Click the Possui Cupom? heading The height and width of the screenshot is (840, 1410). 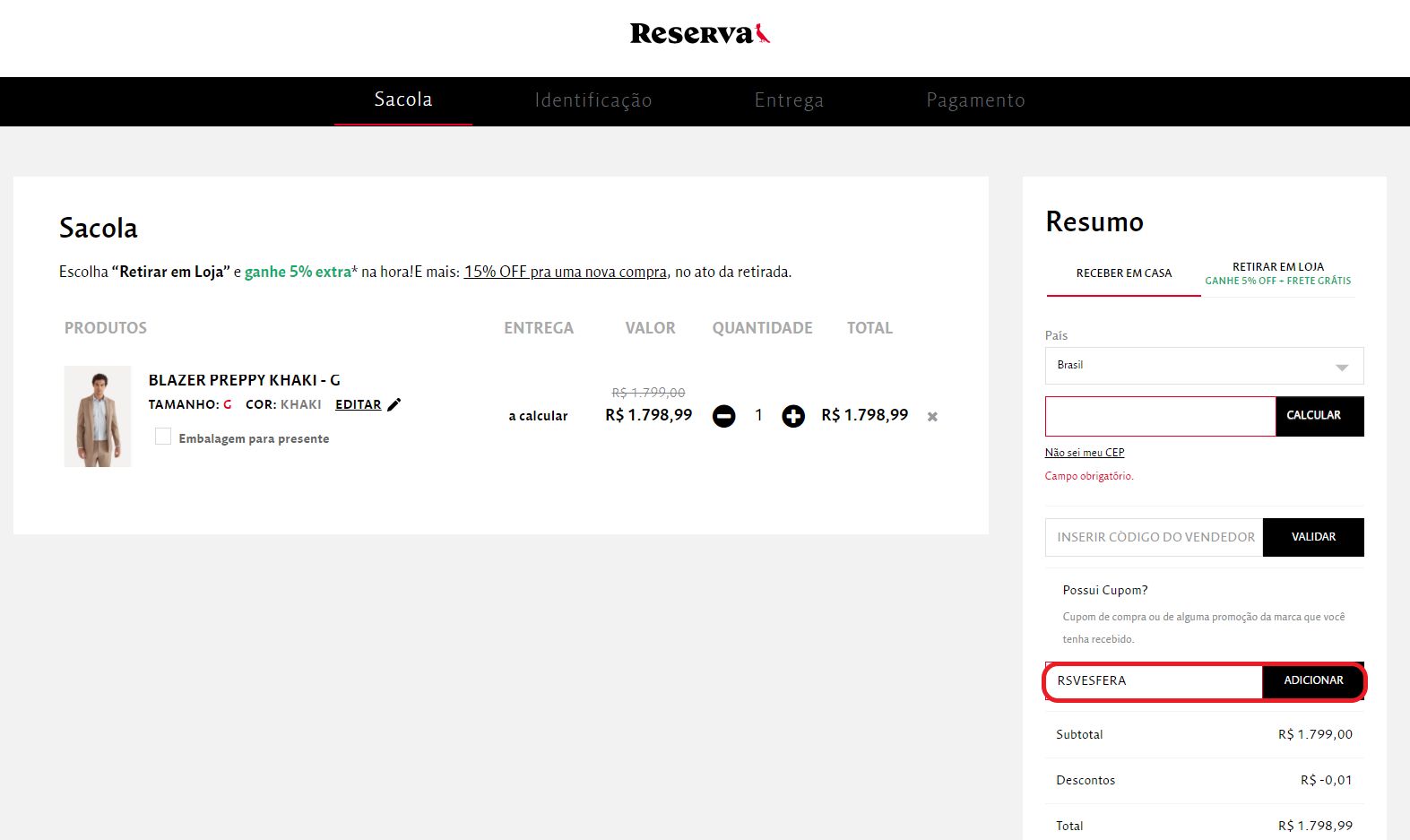(1105, 590)
